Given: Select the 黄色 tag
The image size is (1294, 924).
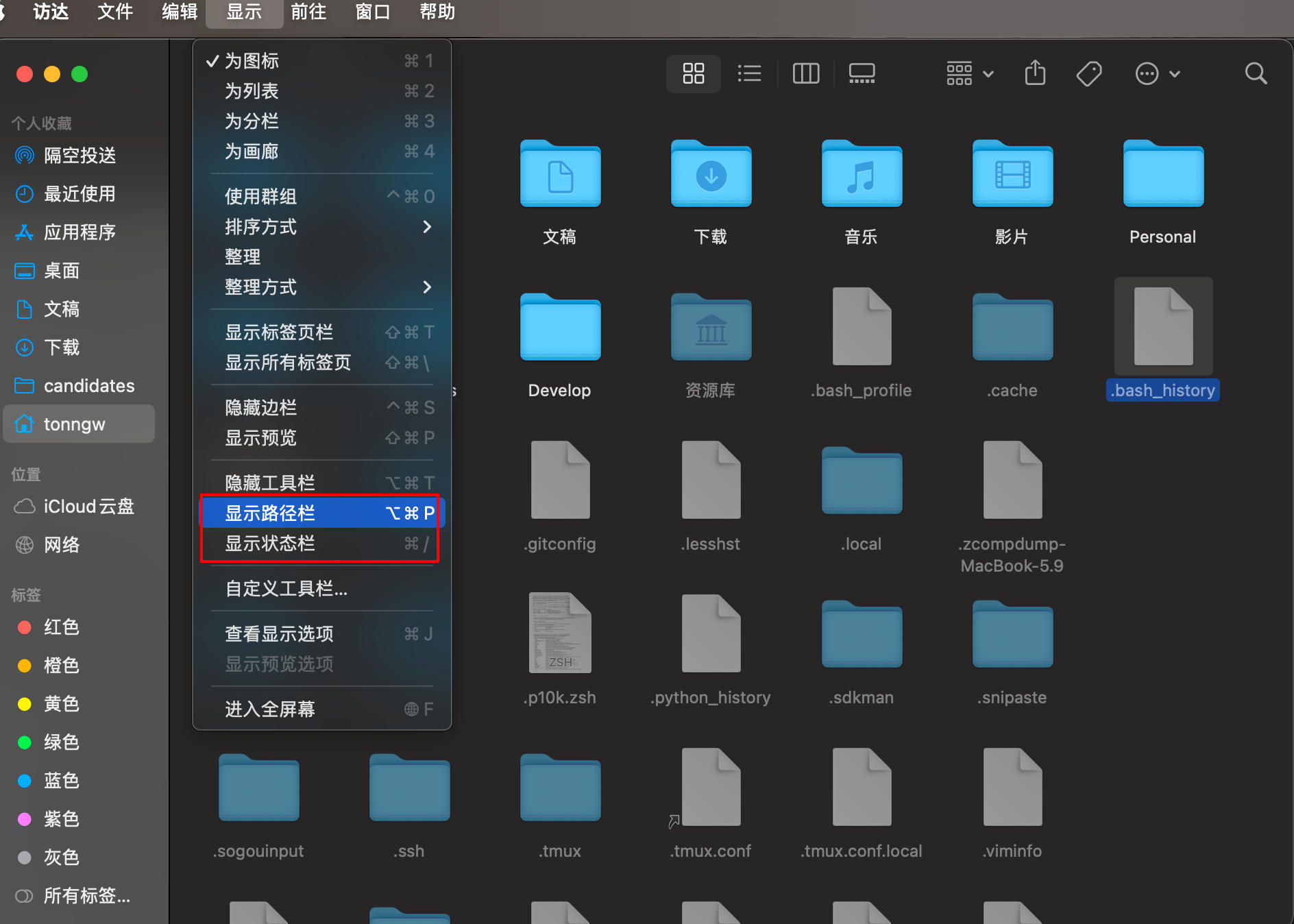Looking at the screenshot, I should pyautogui.click(x=80, y=704).
